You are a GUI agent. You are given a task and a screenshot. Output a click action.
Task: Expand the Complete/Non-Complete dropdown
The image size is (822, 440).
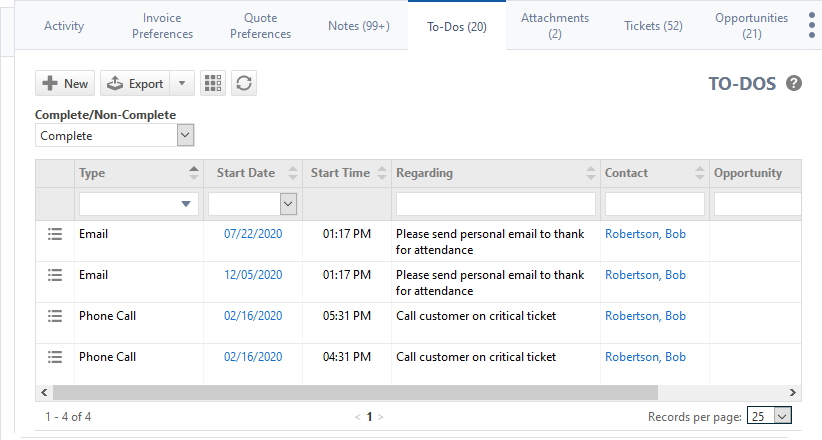pos(185,135)
